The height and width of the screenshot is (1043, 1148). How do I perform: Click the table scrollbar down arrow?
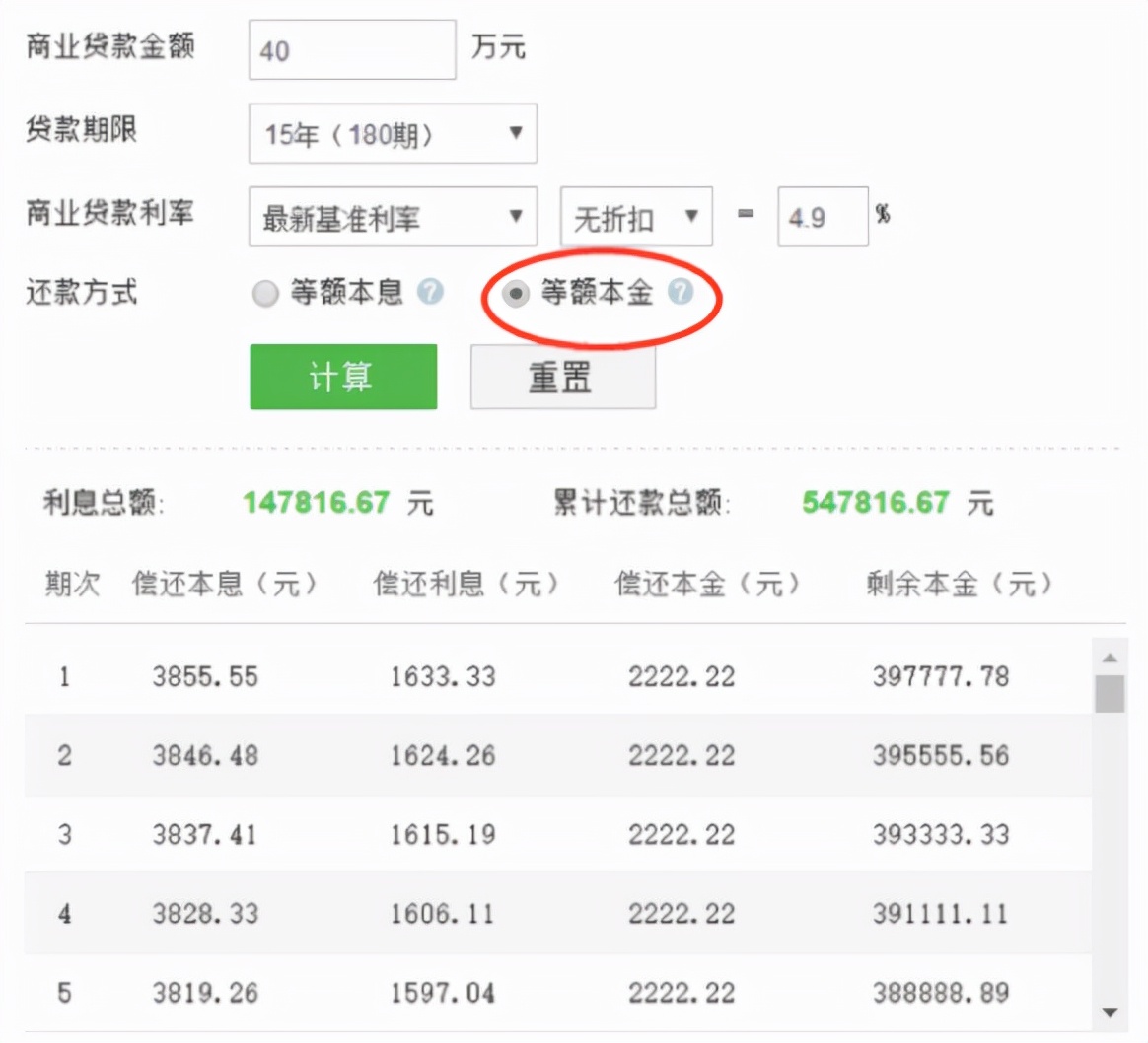pos(1110,1013)
